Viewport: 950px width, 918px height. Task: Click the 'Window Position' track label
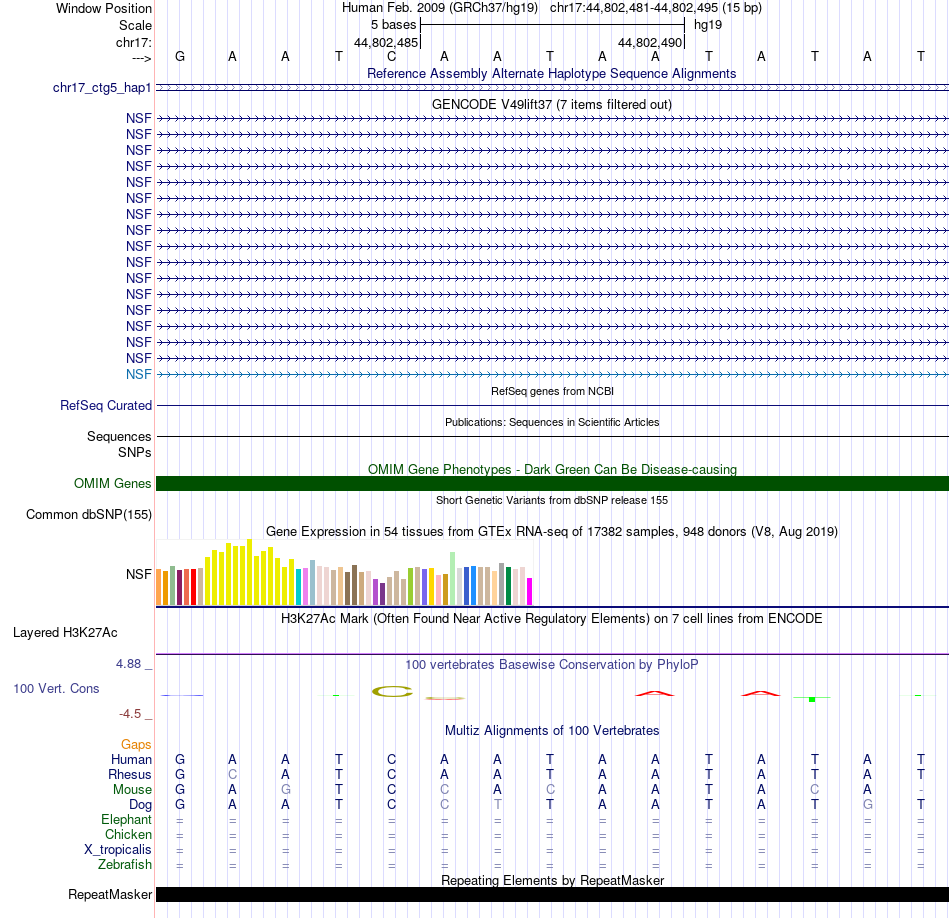click(x=104, y=8)
